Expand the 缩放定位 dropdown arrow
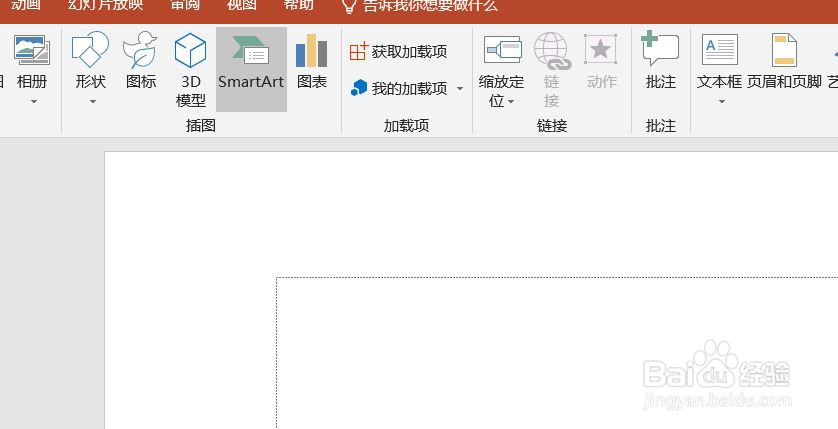Image resolution: width=838 pixels, height=429 pixels. (511, 102)
